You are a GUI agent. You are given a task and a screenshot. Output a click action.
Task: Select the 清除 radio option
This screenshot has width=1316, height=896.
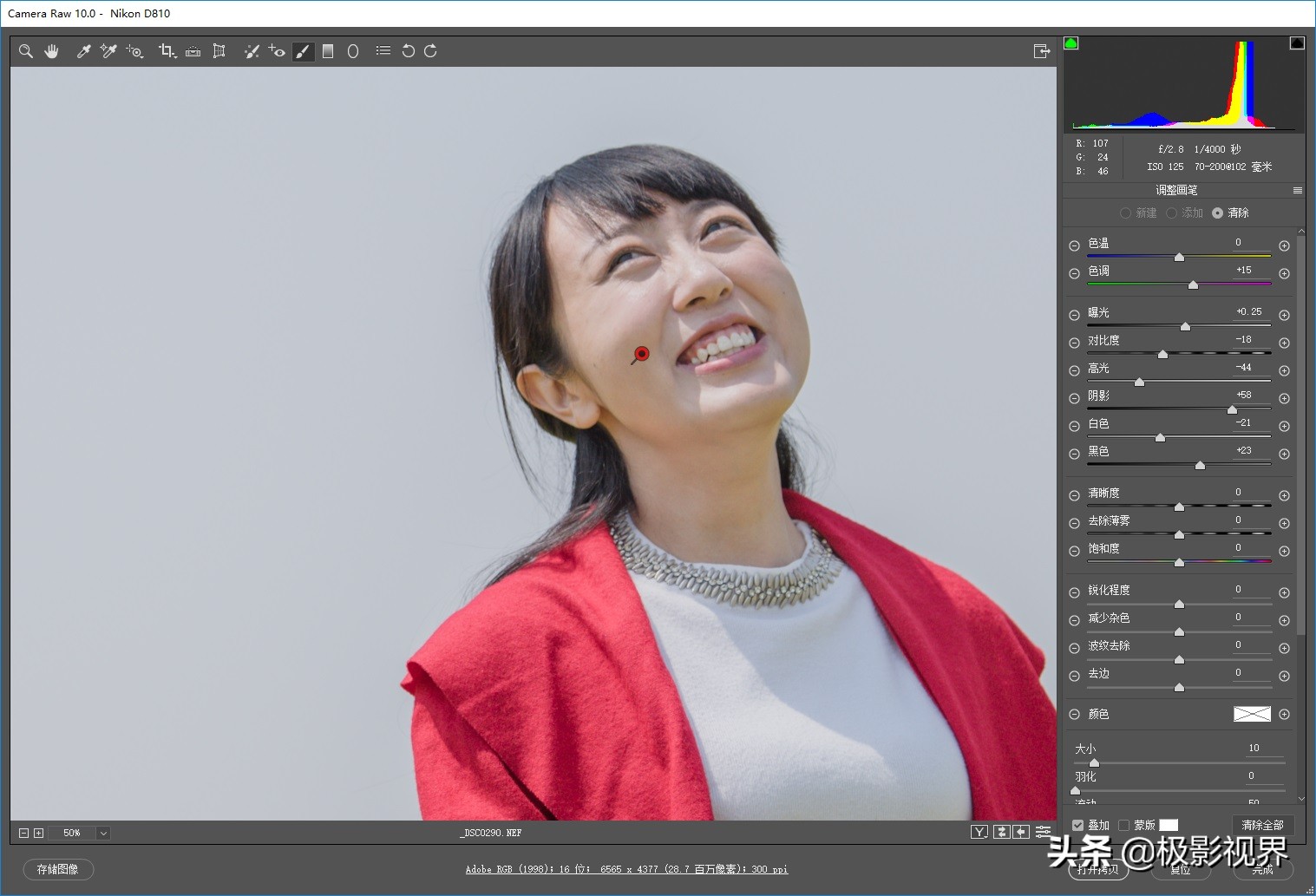click(1218, 213)
